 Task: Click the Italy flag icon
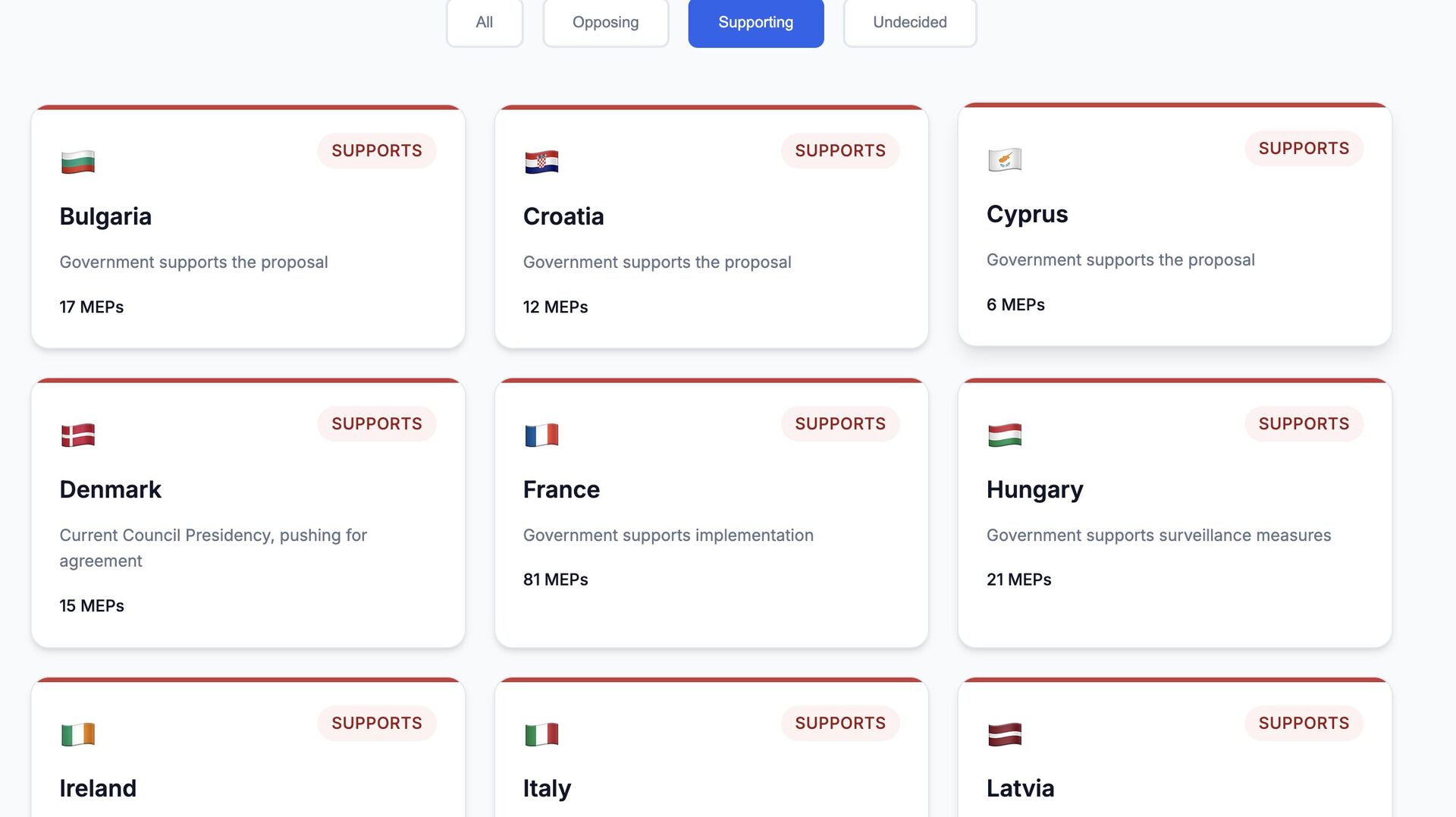point(541,734)
